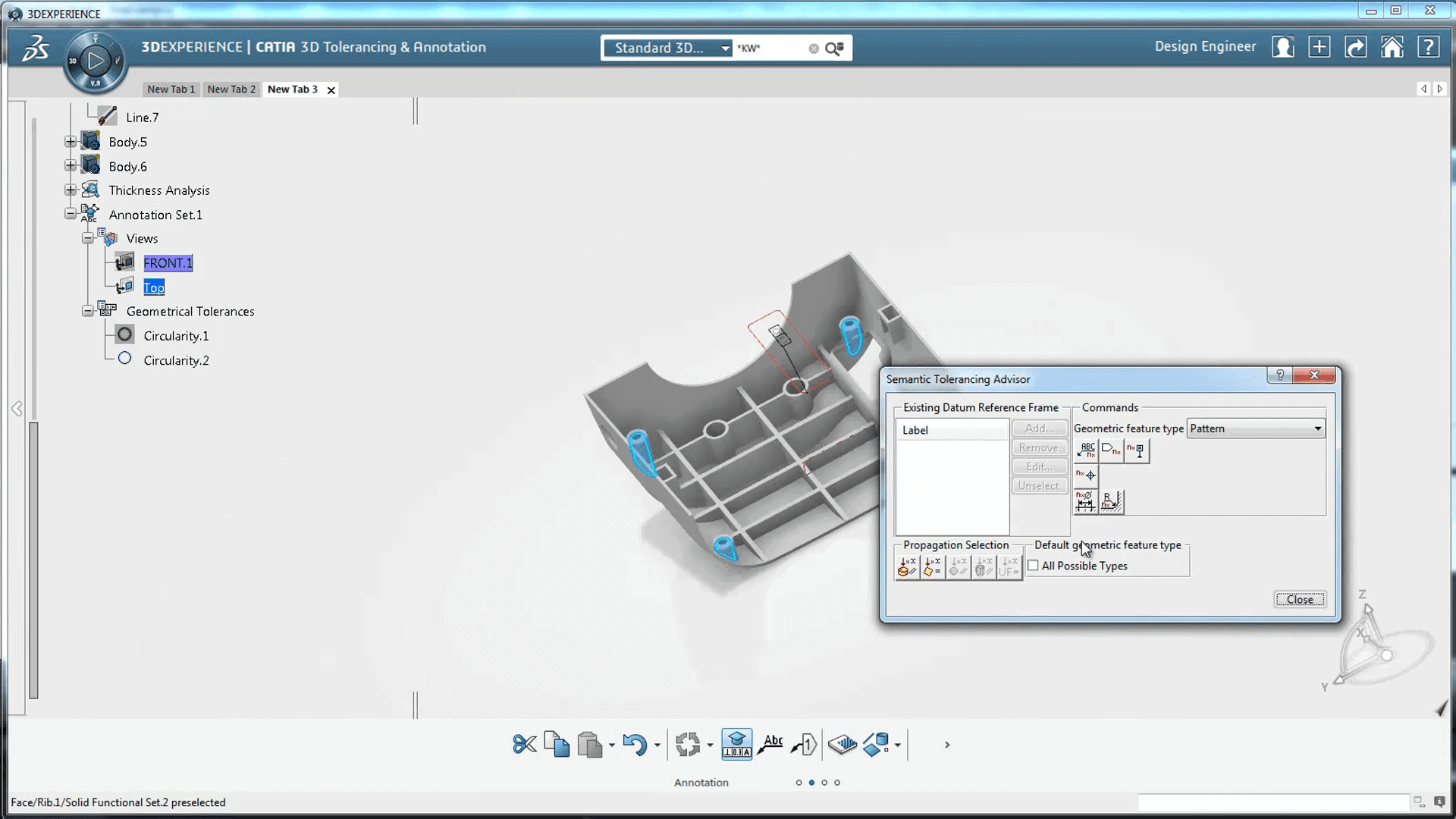Image resolution: width=1456 pixels, height=819 pixels.
Task: Click the Update refresh arrows icon
Action: [688, 744]
